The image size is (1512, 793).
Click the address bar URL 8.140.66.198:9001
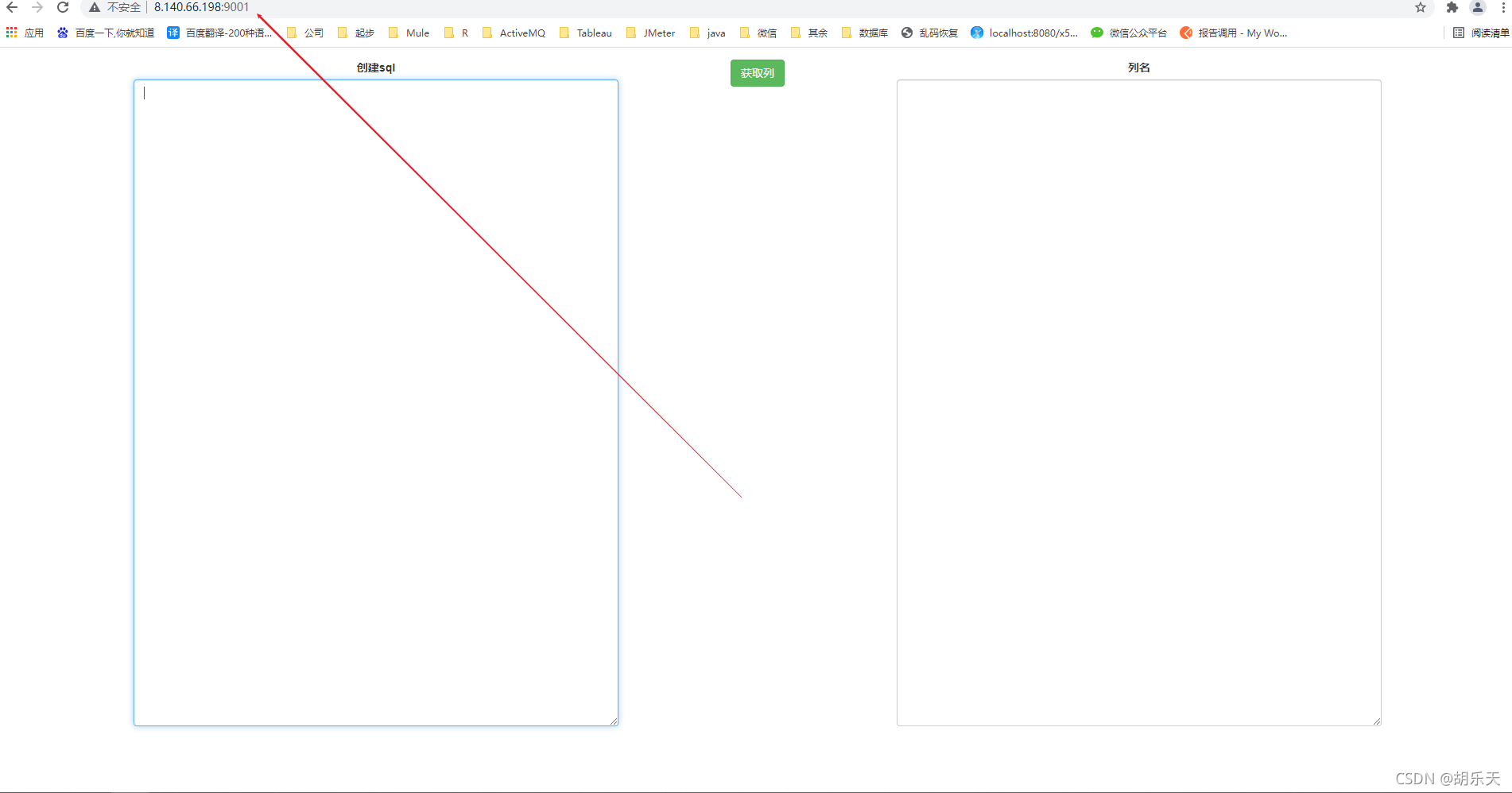pyautogui.click(x=201, y=7)
